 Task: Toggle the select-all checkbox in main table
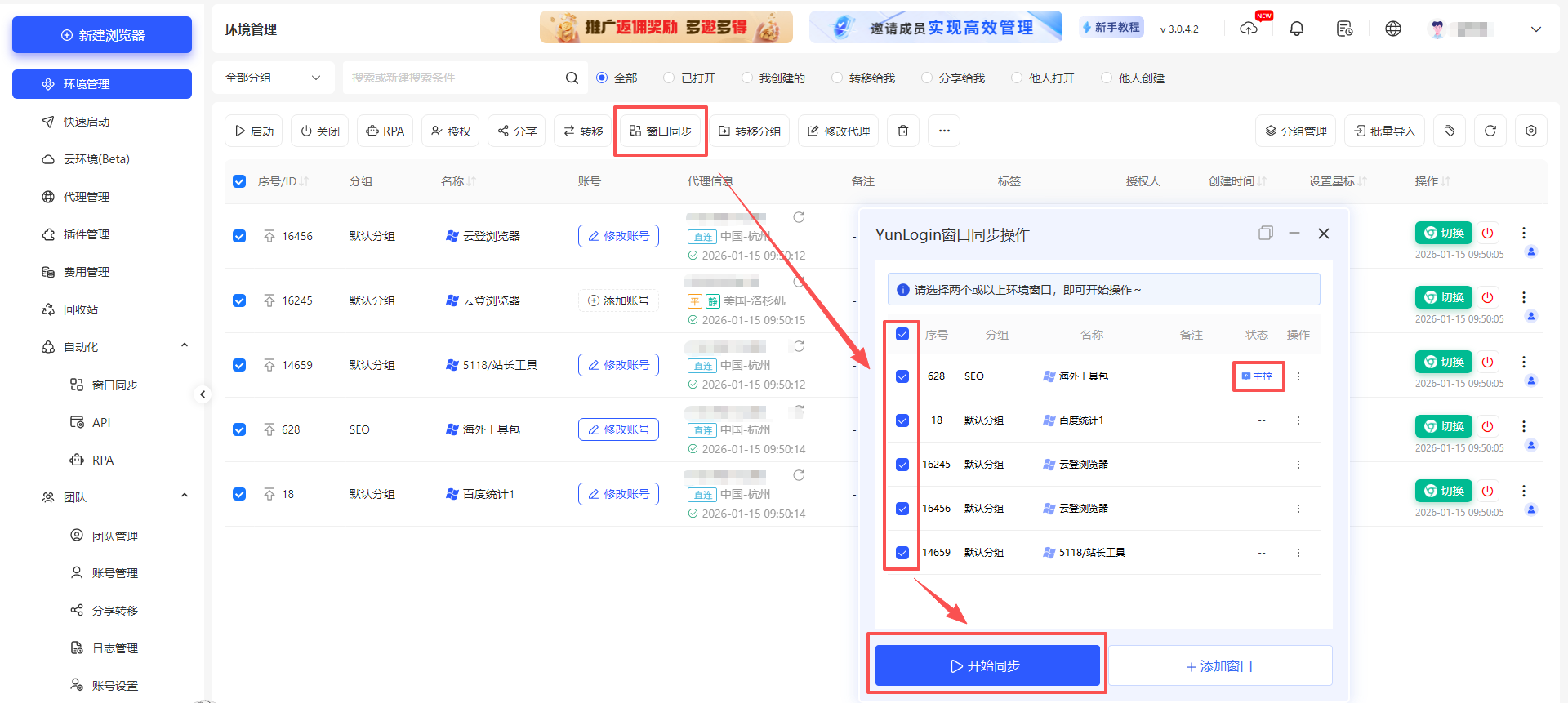click(x=239, y=181)
